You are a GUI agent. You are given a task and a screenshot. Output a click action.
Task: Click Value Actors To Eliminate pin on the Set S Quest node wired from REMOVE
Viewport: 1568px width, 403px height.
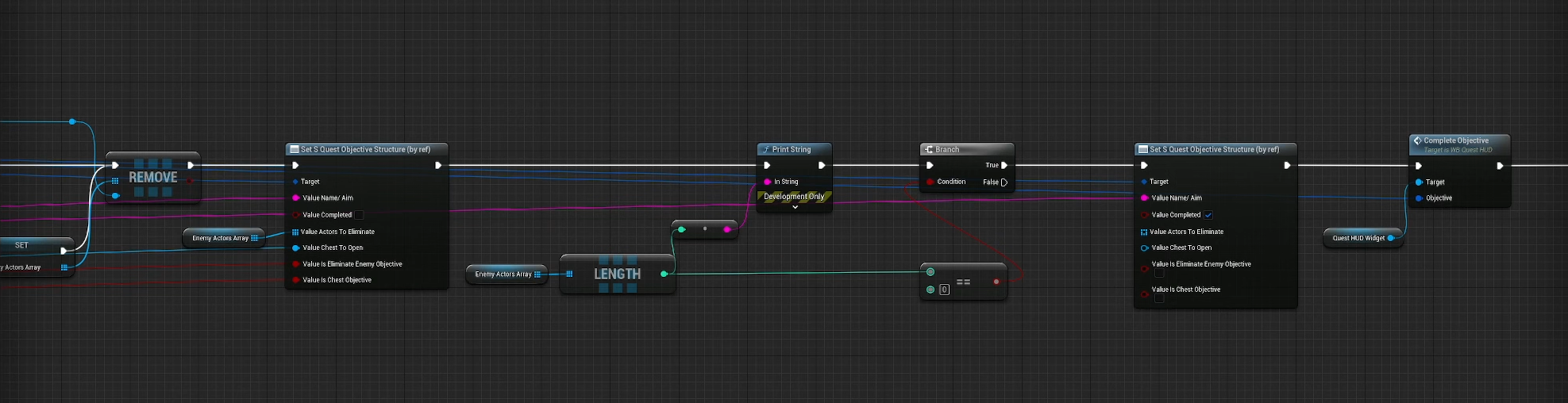(295, 232)
